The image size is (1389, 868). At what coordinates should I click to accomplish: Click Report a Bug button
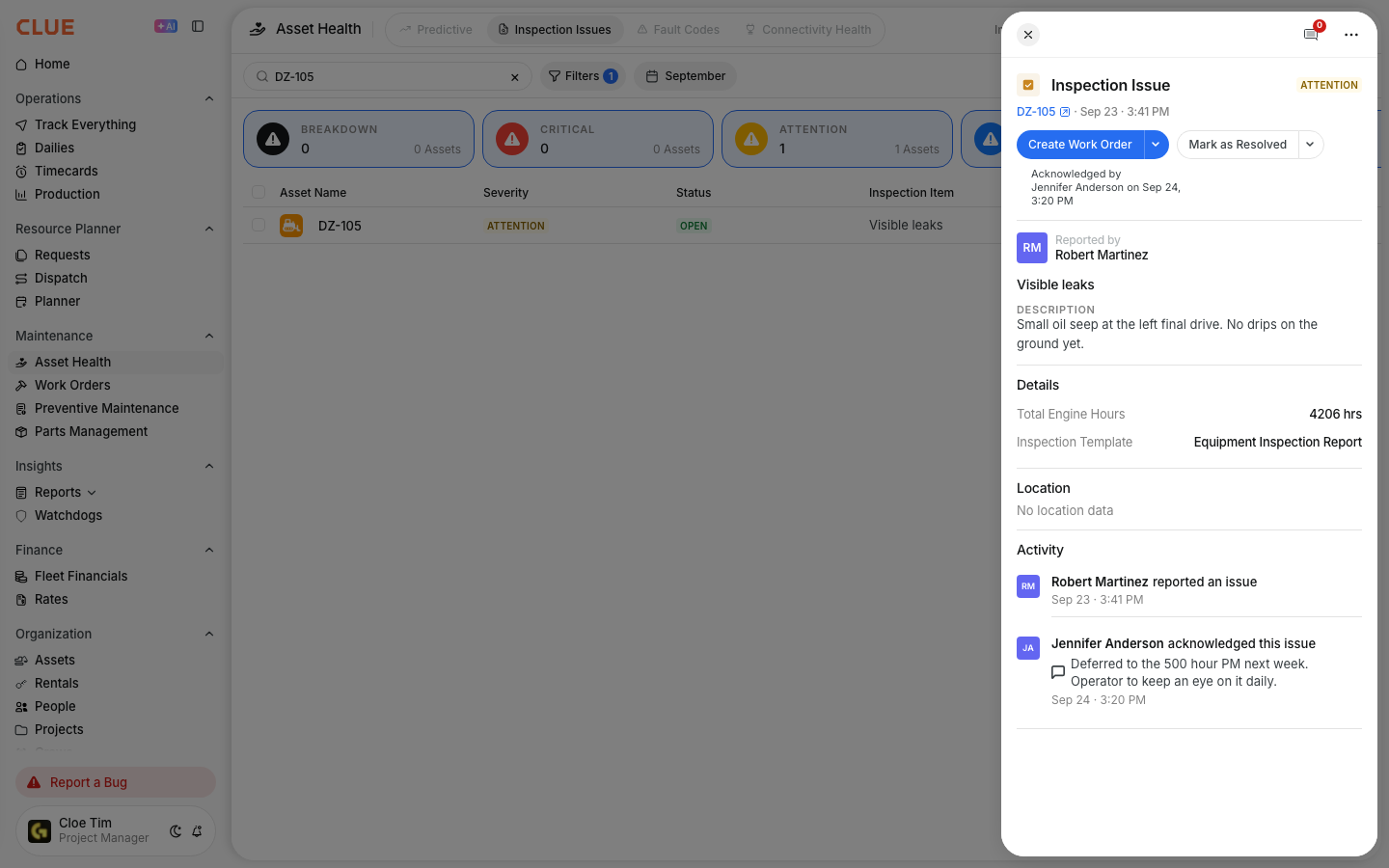[x=116, y=782]
